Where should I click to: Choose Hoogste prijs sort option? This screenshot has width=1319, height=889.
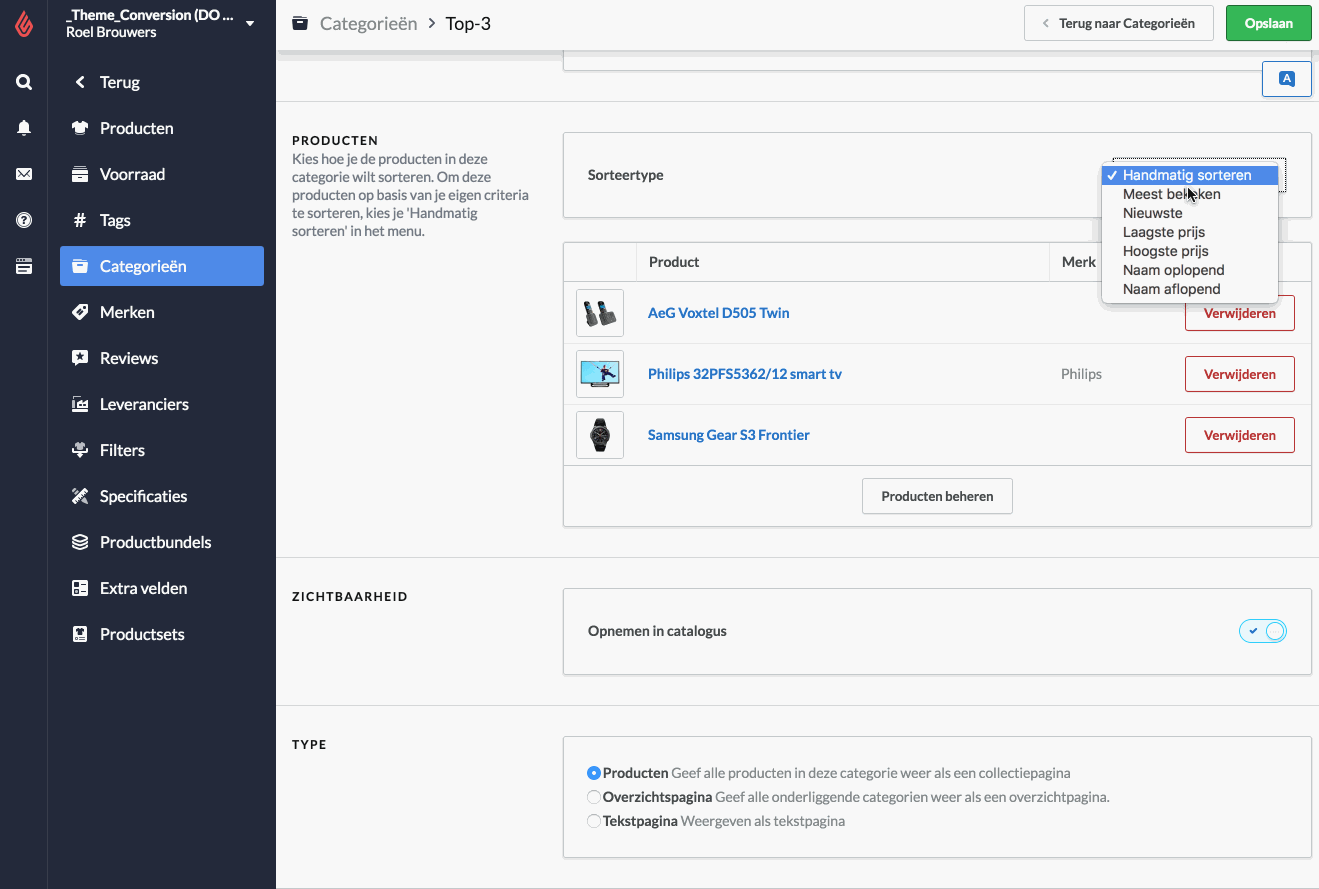pyautogui.click(x=1189, y=251)
